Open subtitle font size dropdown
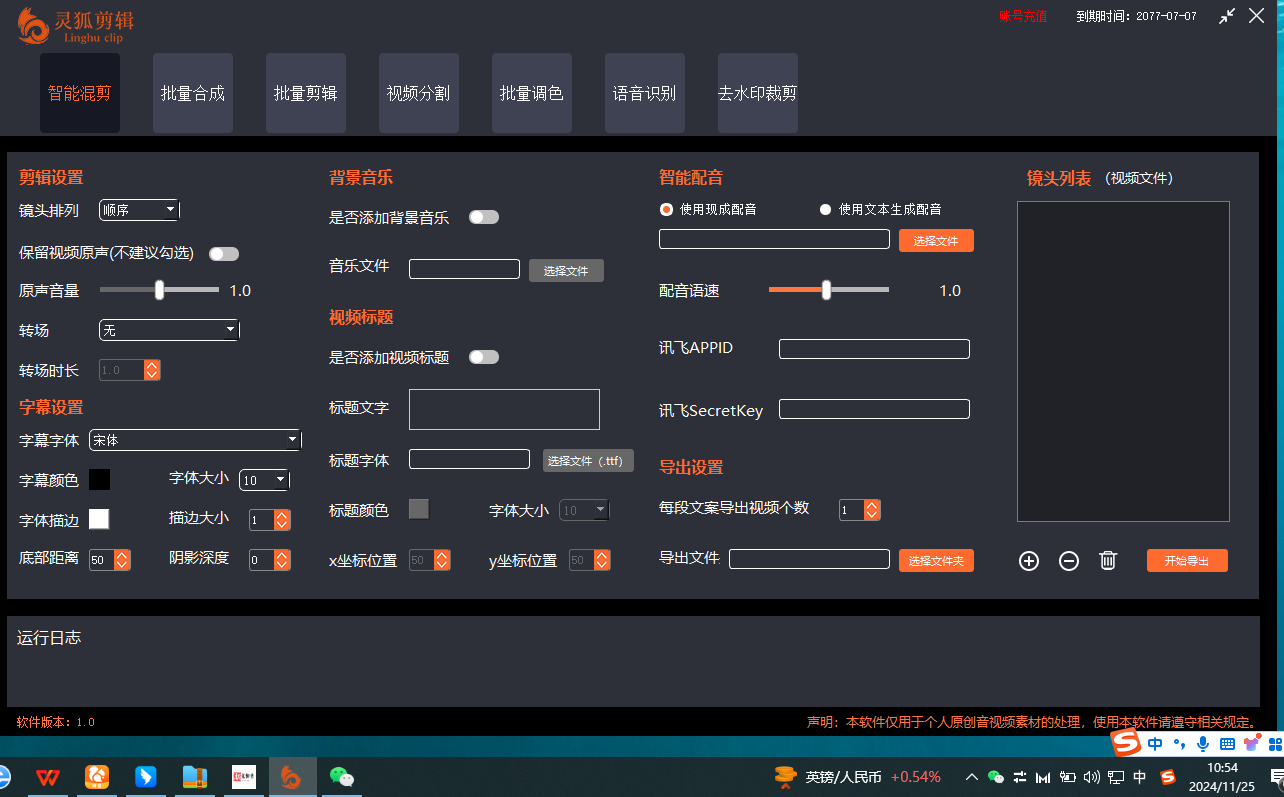The height and width of the screenshot is (797, 1284). pyautogui.click(x=264, y=480)
